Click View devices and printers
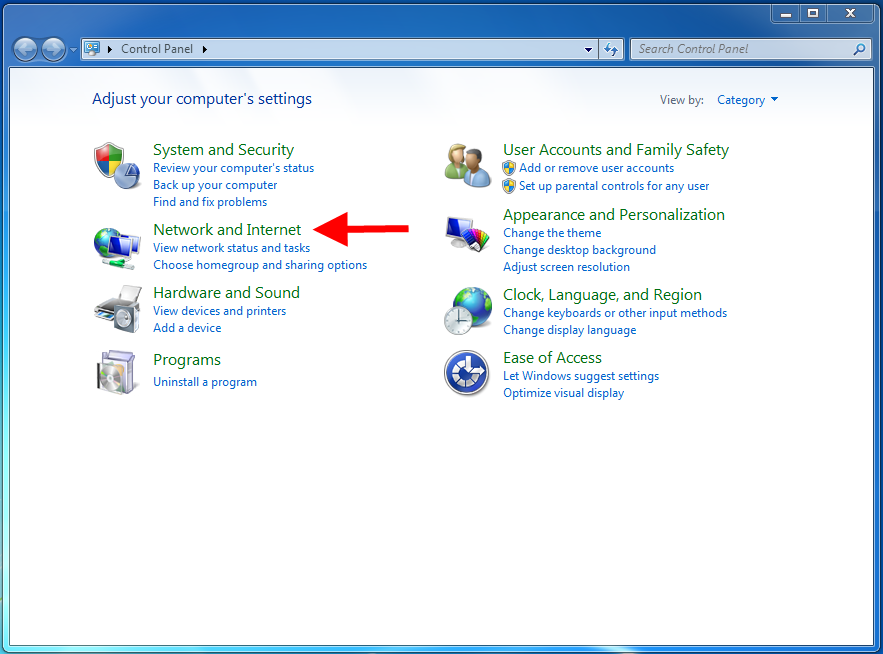Screen dimensions: 883x654 tap(220, 311)
